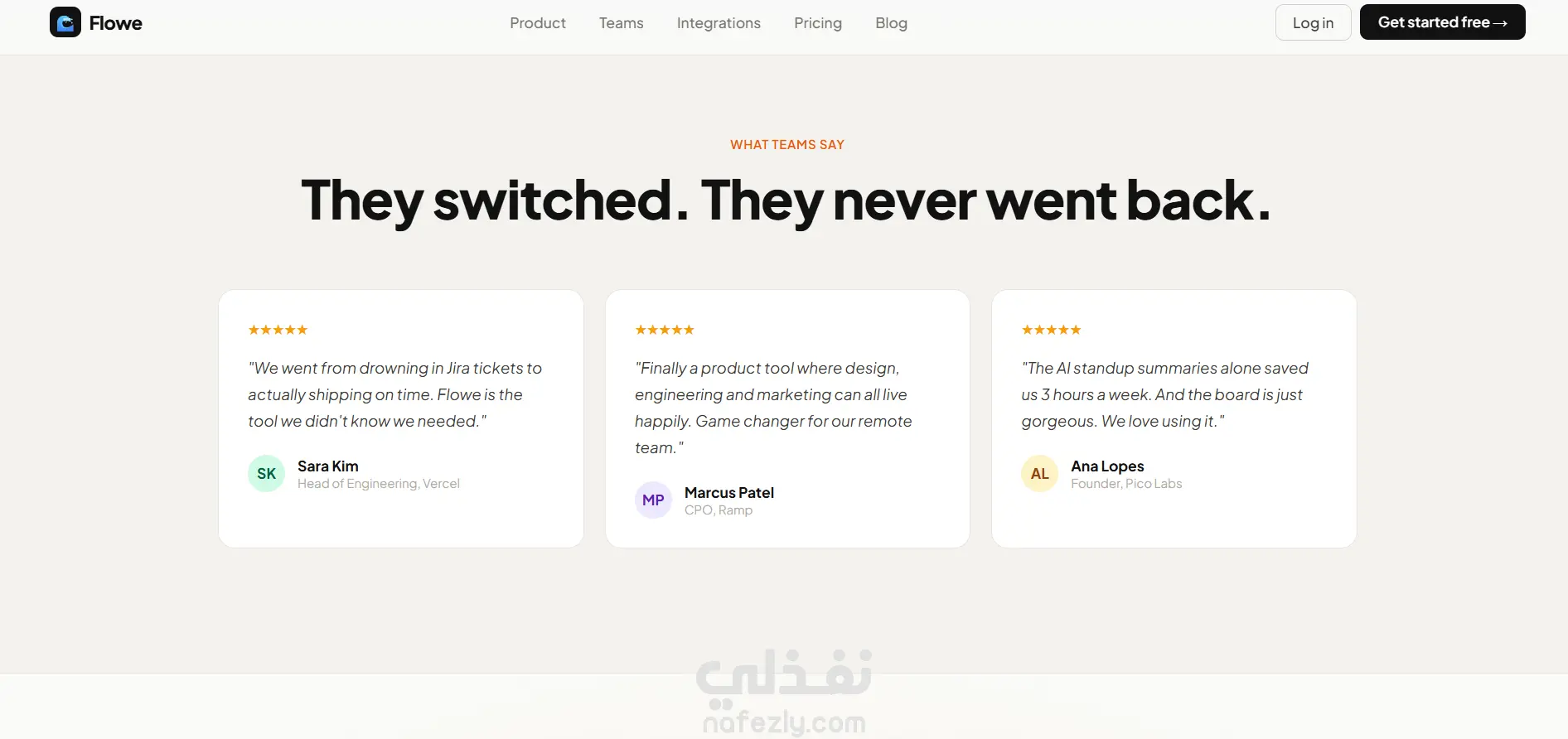
Task: Click the star rating on Sara Kim's review
Action: click(x=278, y=330)
